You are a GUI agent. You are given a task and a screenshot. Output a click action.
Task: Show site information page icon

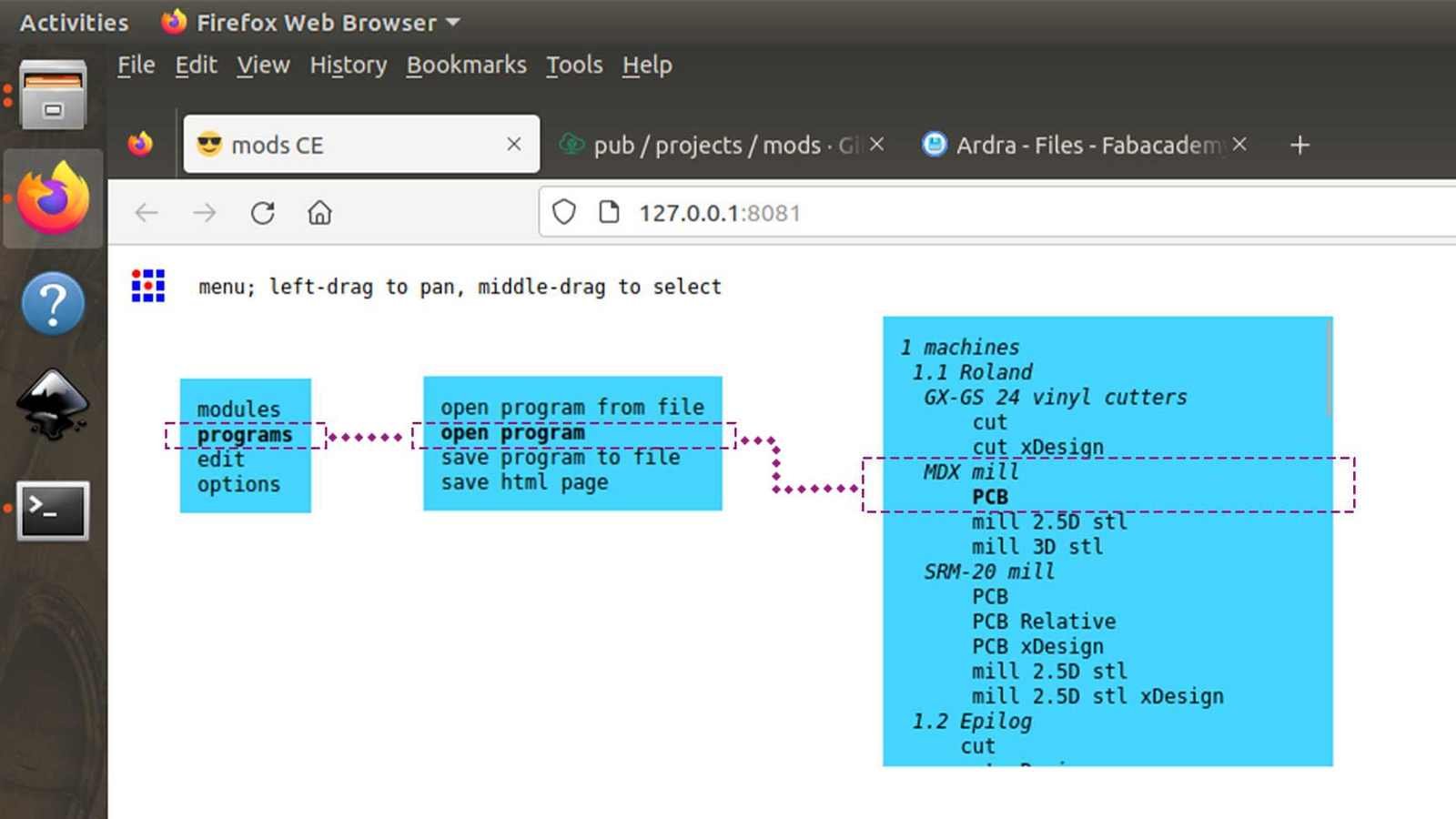(x=609, y=212)
